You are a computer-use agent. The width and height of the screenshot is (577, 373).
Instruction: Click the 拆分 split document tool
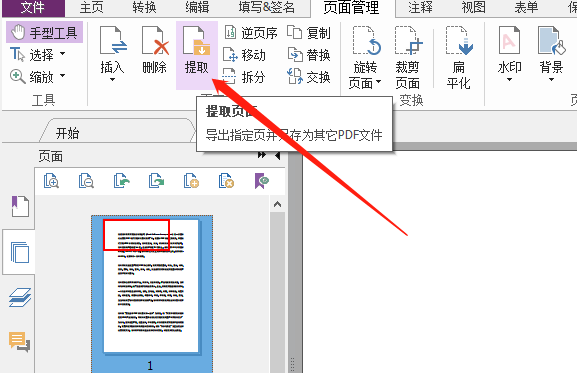244,77
